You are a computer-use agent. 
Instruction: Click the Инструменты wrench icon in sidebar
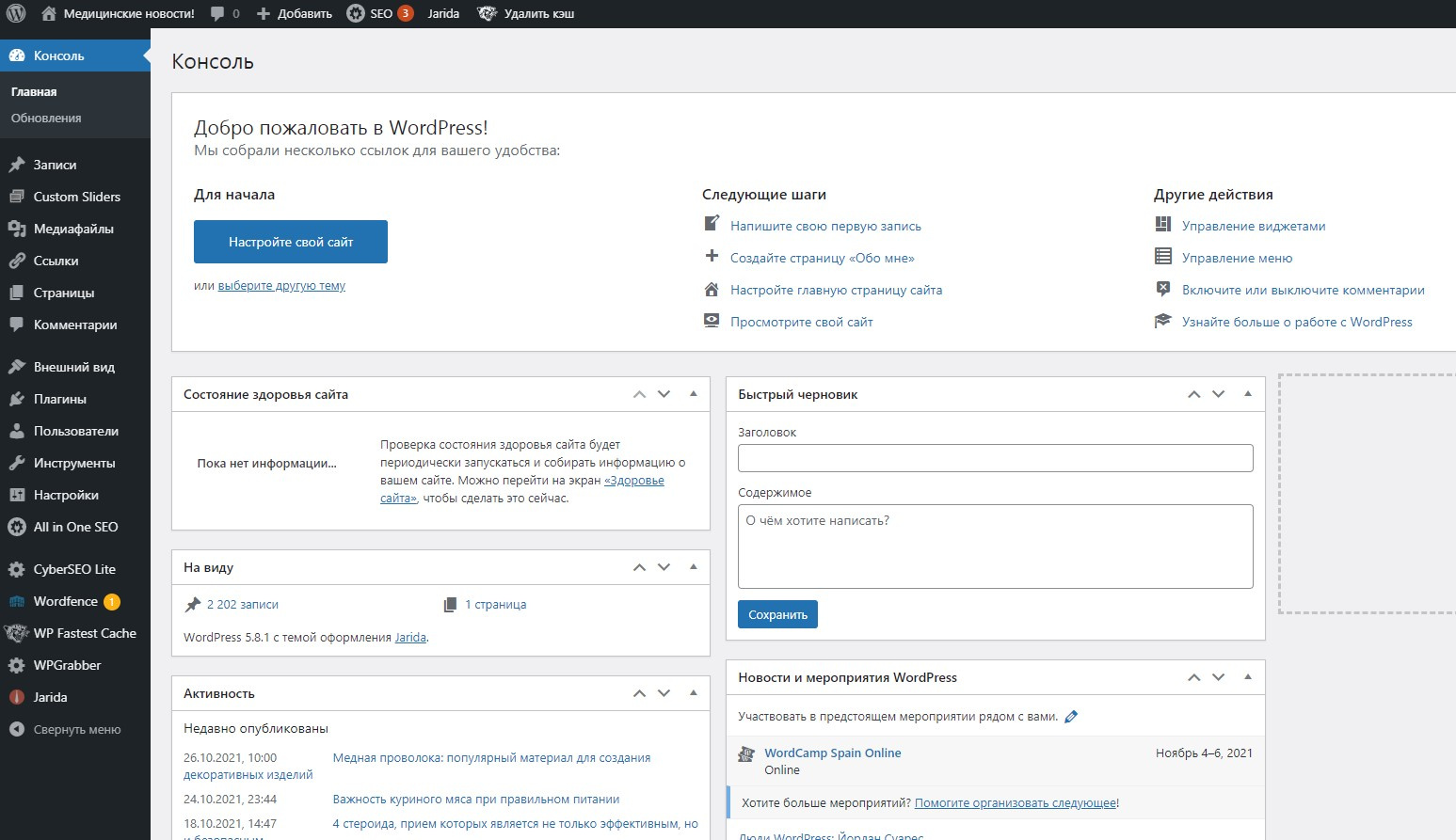tap(17, 463)
